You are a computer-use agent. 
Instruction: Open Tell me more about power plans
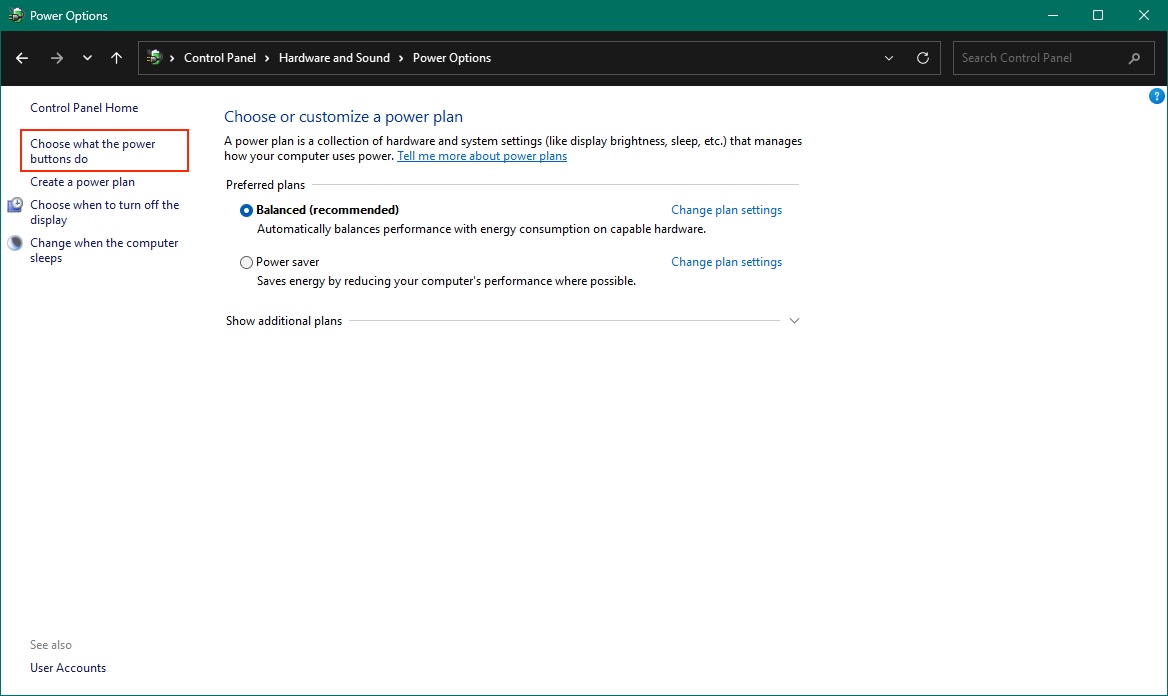tap(482, 156)
